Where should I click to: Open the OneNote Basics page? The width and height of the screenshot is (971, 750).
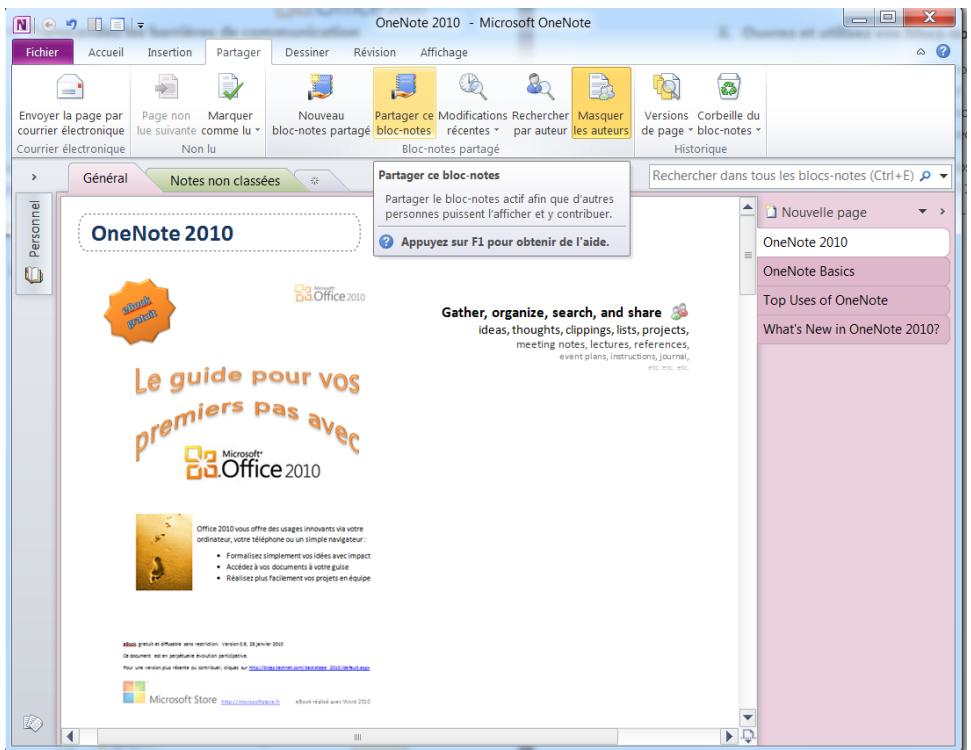(x=853, y=271)
